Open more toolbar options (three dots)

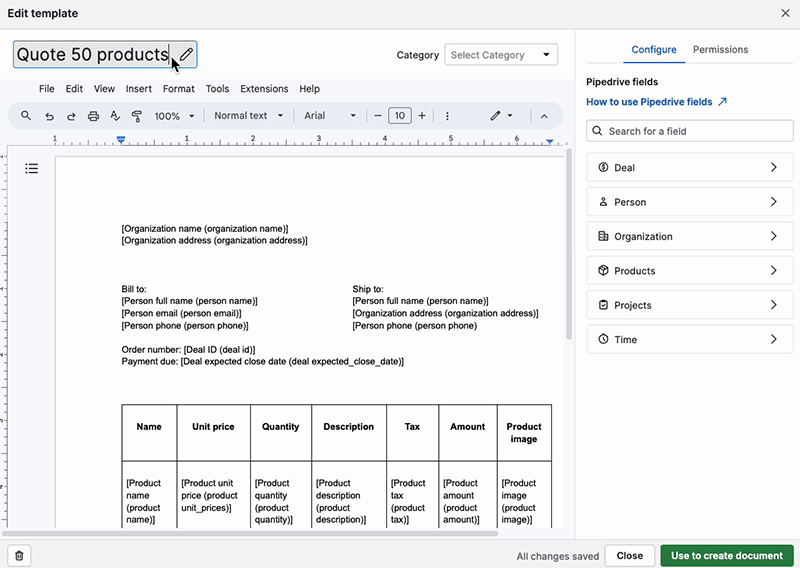[x=447, y=116]
